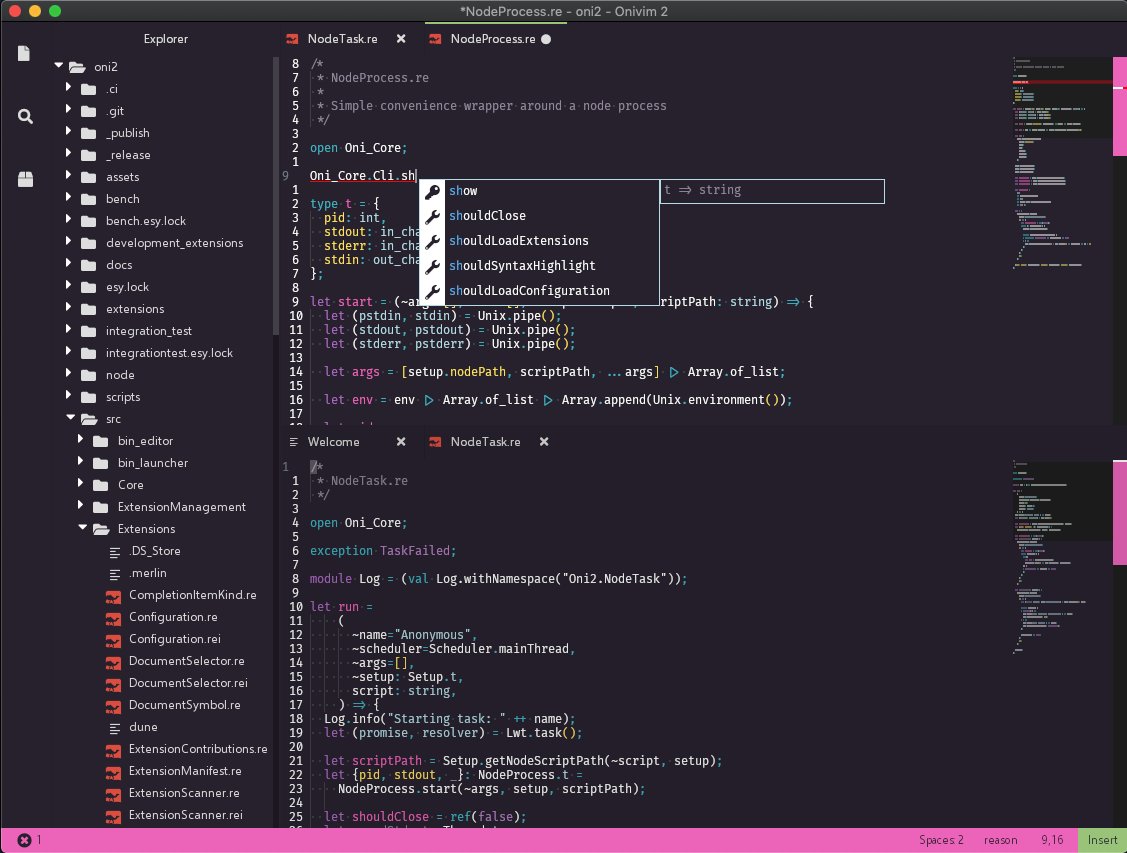1127x853 pixels.
Task: Switch to the Welcome tab
Action: point(334,442)
